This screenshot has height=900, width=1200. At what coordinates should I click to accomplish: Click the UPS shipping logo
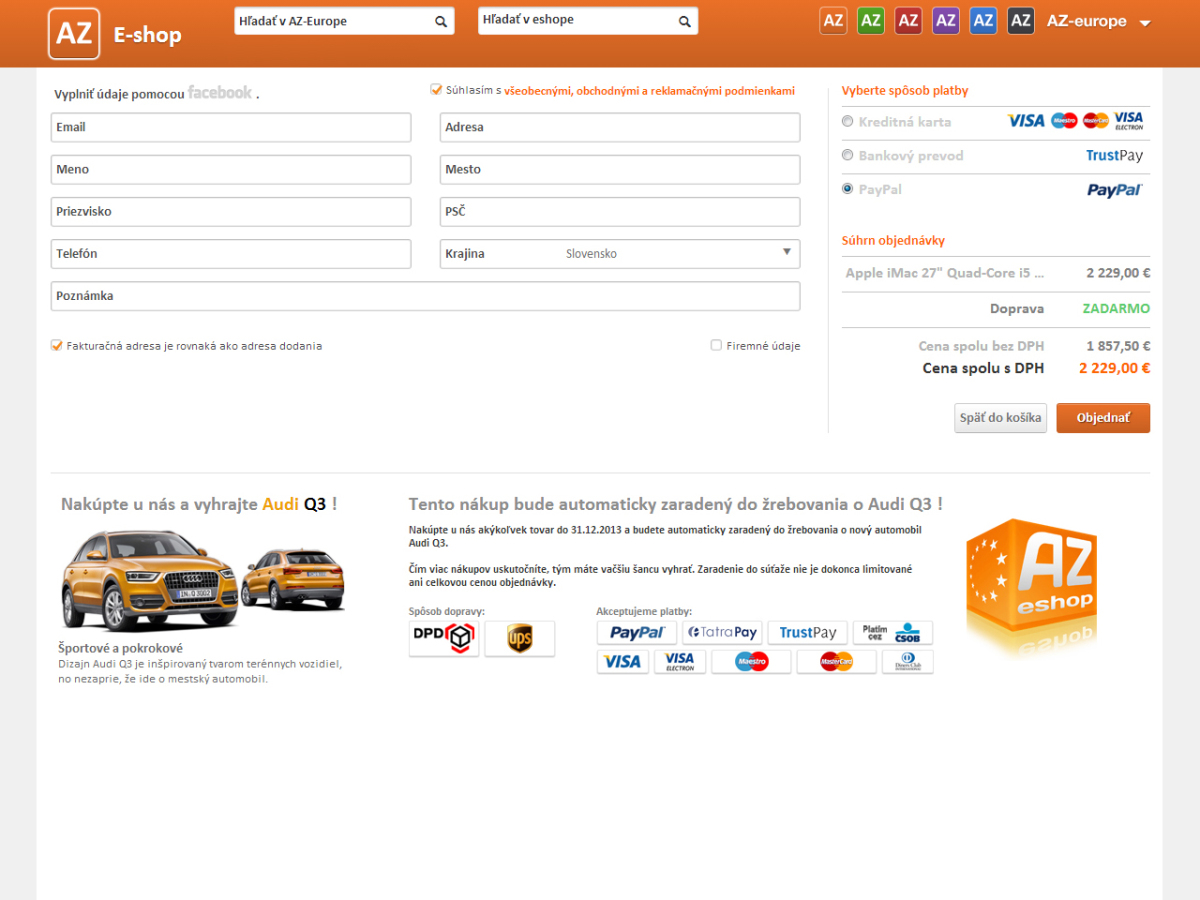(520, 638)
